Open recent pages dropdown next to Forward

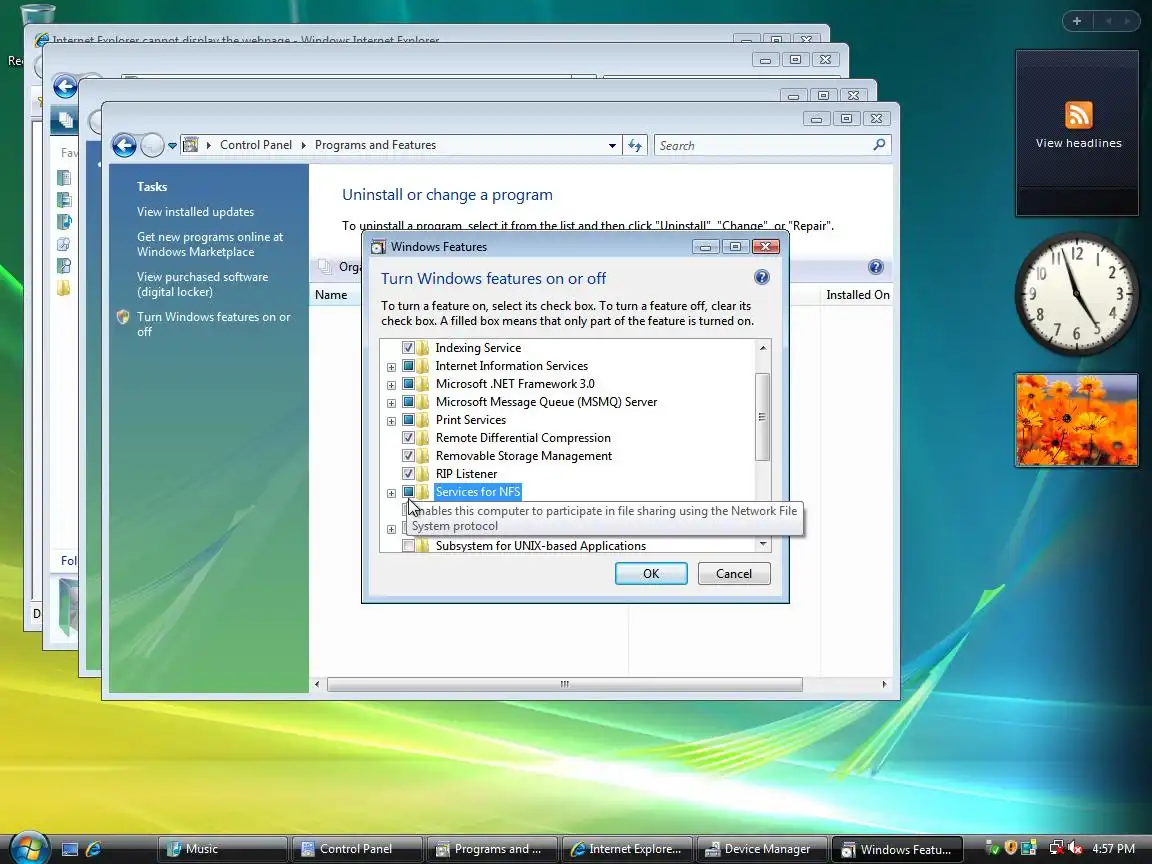pyautogui.click(x=172, y=145)
